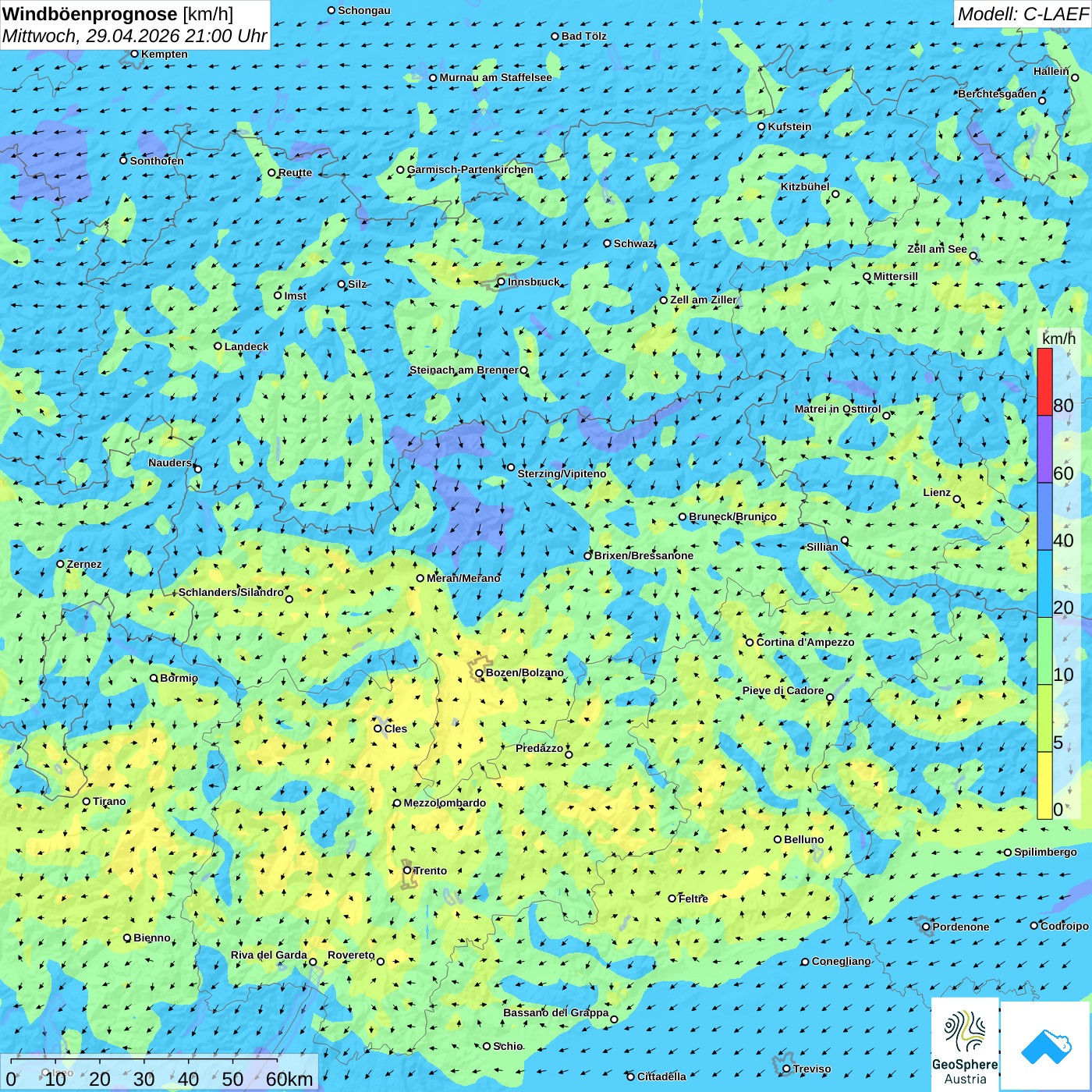Select the Schlanders/Silandro label
Viewport: 1092px width, 1092px height.
(231, 592)
